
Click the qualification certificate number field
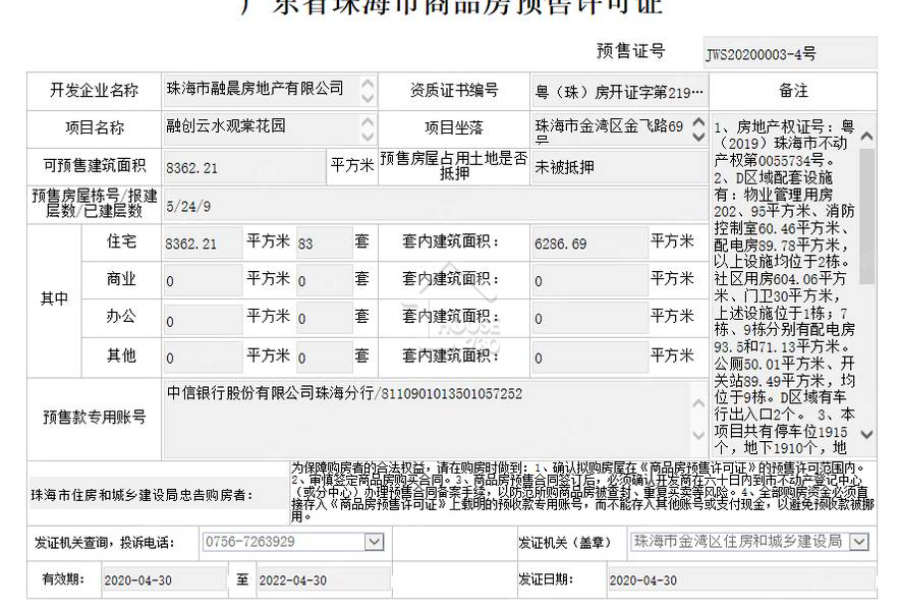[x=619, y=91]
